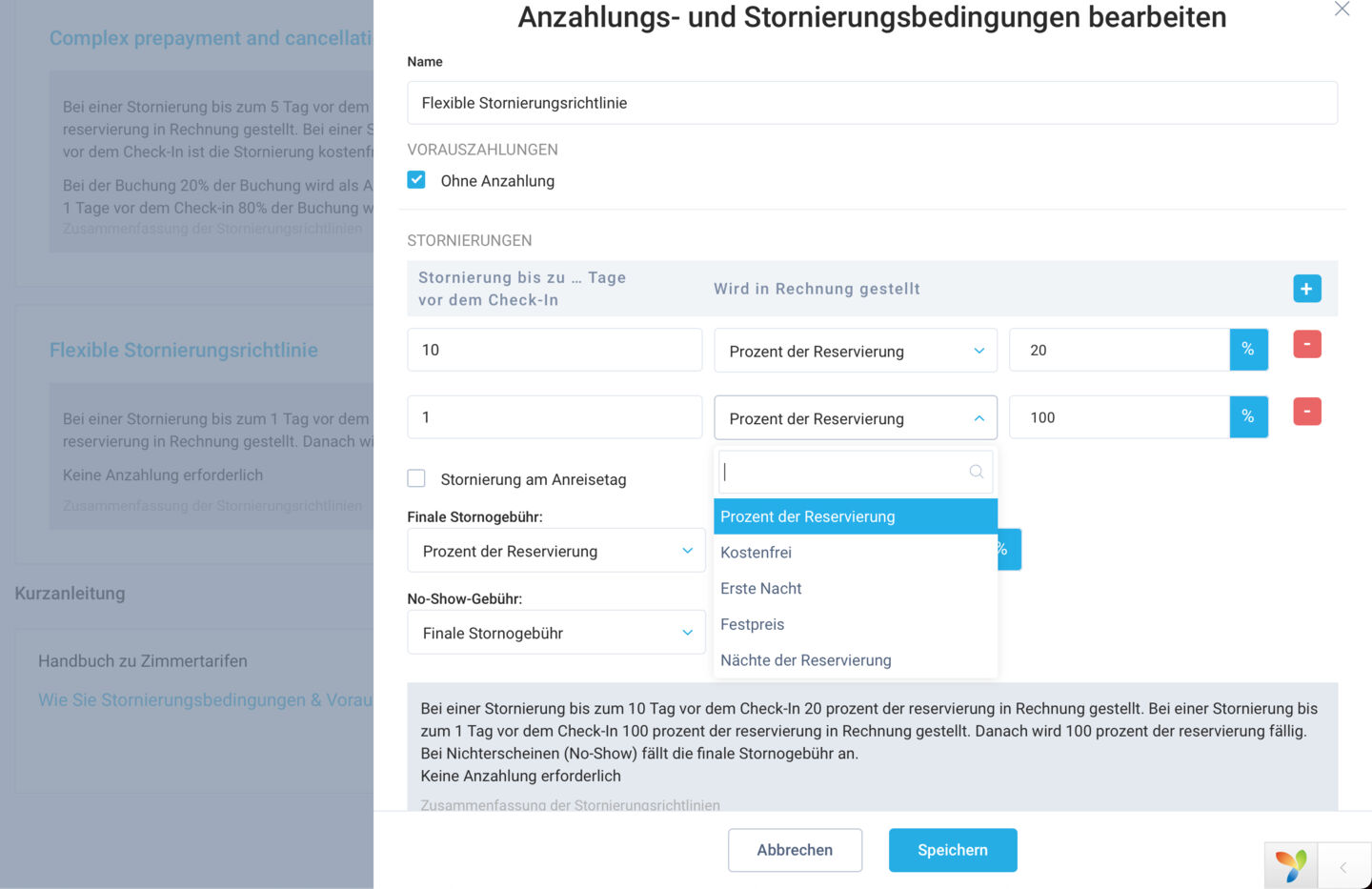Click the percent icon beside value 20

(x=1248, y=350)
